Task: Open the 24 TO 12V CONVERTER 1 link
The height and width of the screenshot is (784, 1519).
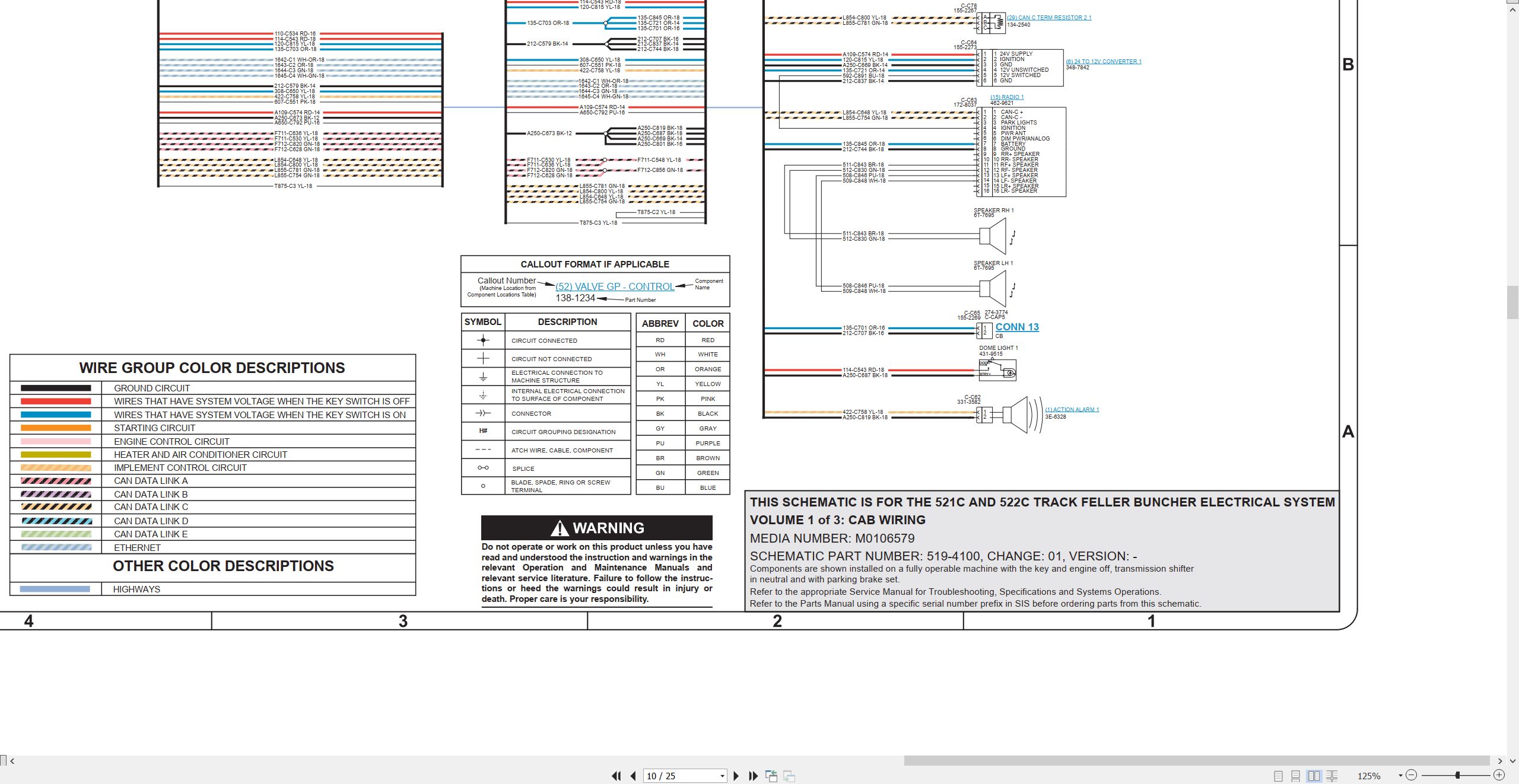Action: 1104,62
